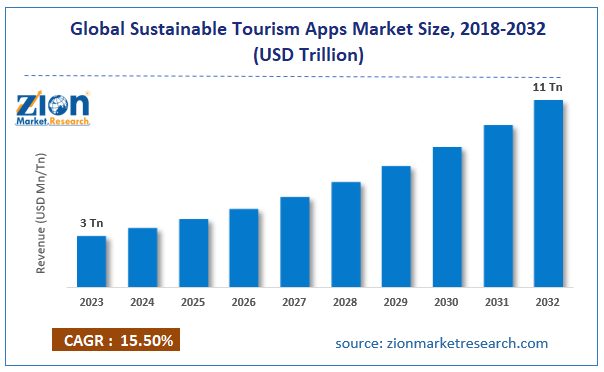Viewport: 604px width, 372px height.
Task: Click the 2031 axis label
Action: (497, 302)
